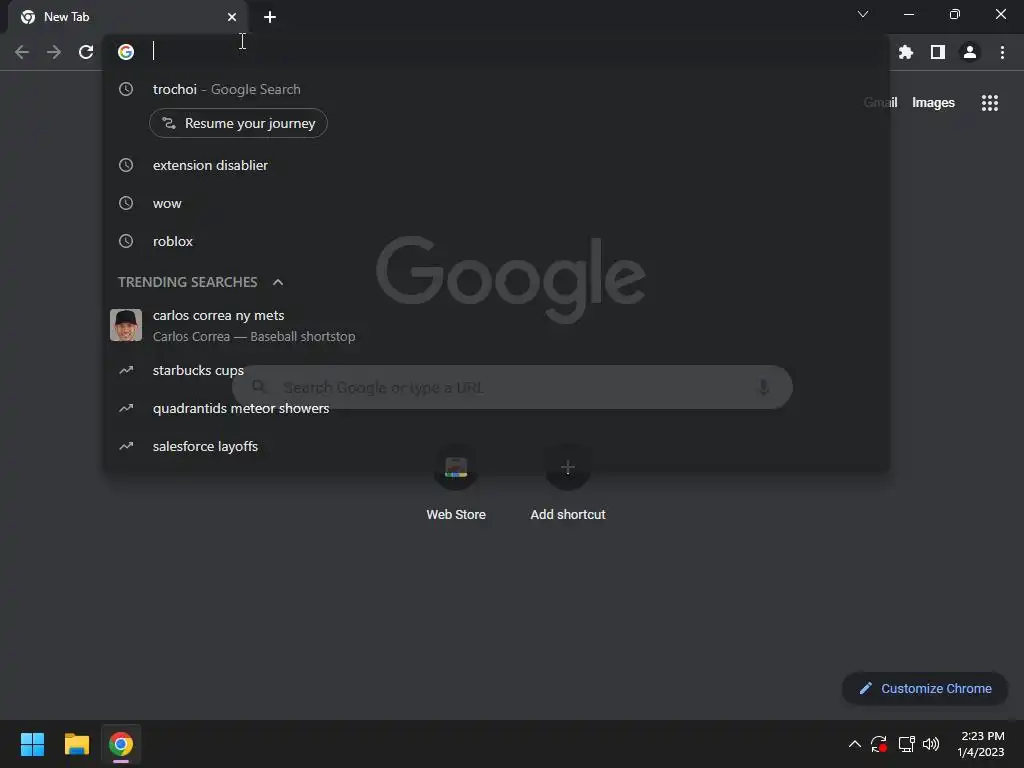Click Resume your journey chip
The width and height of the screenshot is (1024, 768).
pos(238,123)
